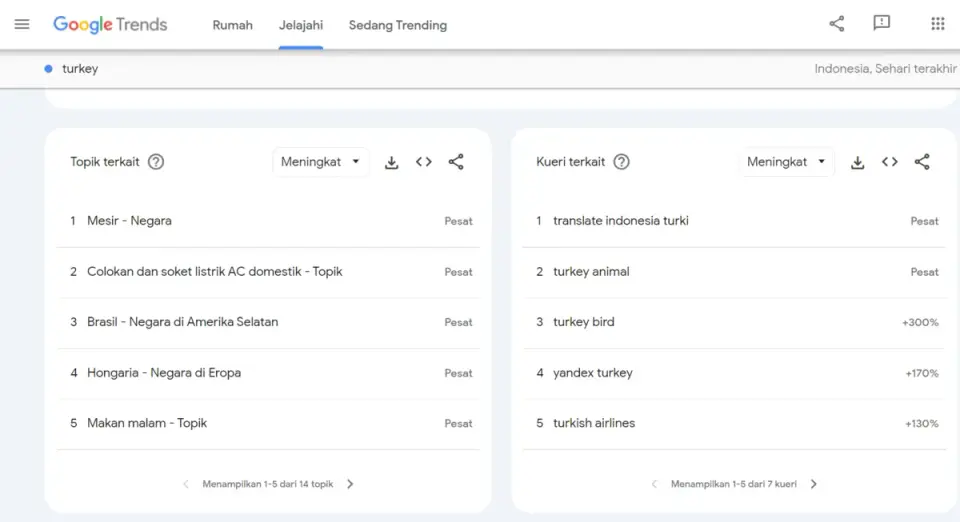This screenshot has height=522, width=960.
Task: Click Pesat label next to turkey animal
Action: pos(924,272)
